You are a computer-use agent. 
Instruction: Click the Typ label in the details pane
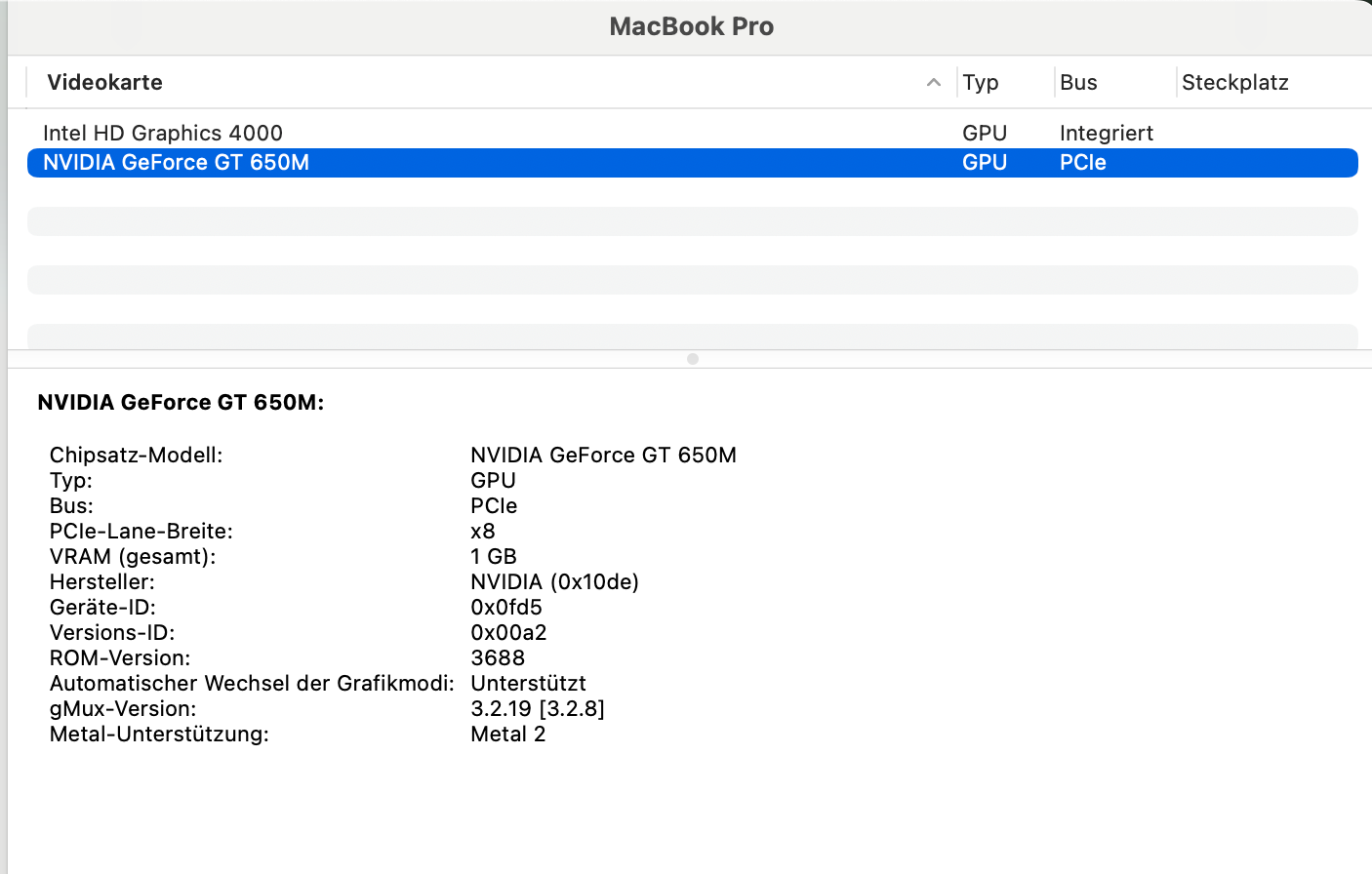71,480
